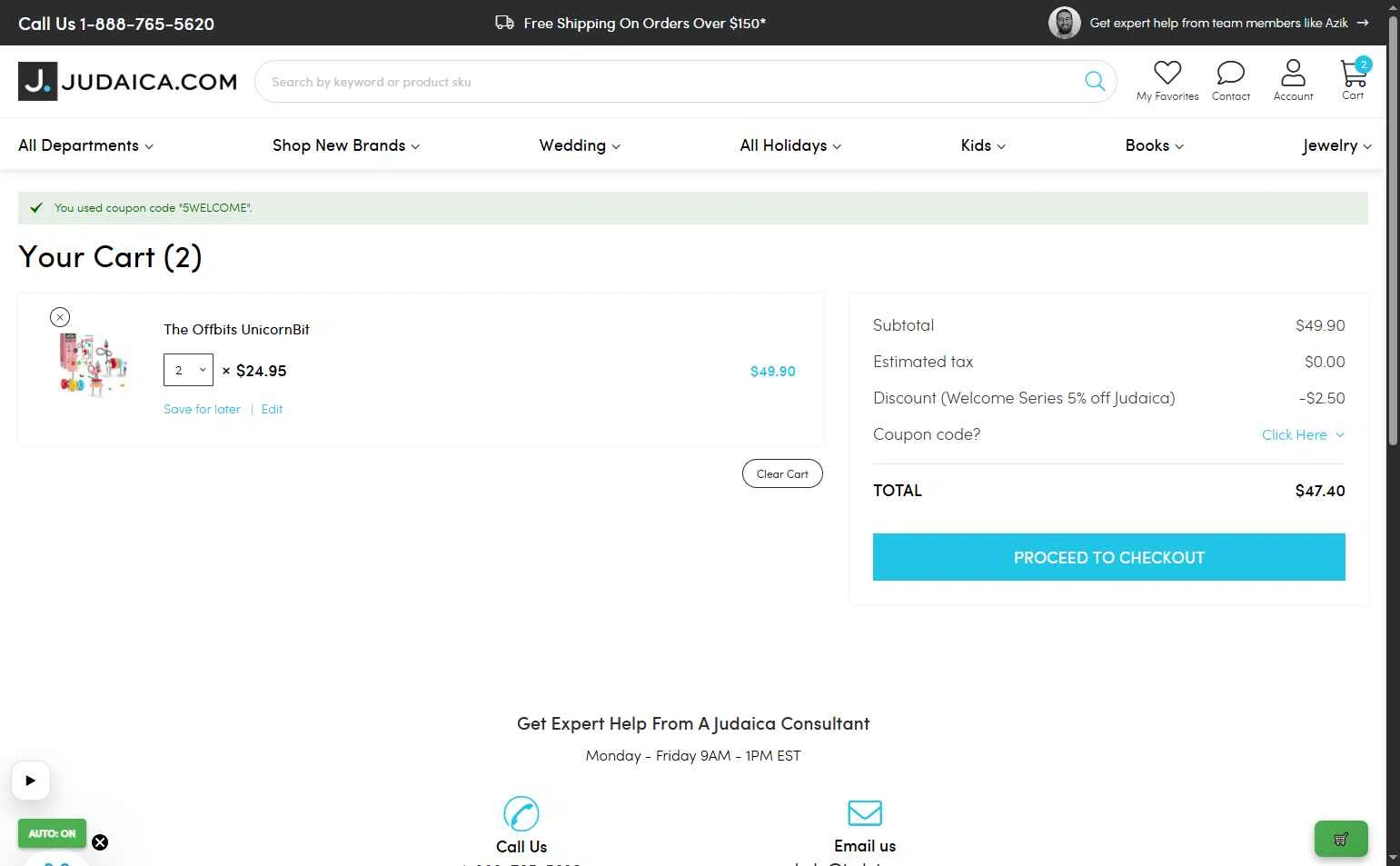The width and height of the screenshot is (1400, 866).
Task: Click Monday - Friday 9AM - 1PM EST text
Action: 693,755
